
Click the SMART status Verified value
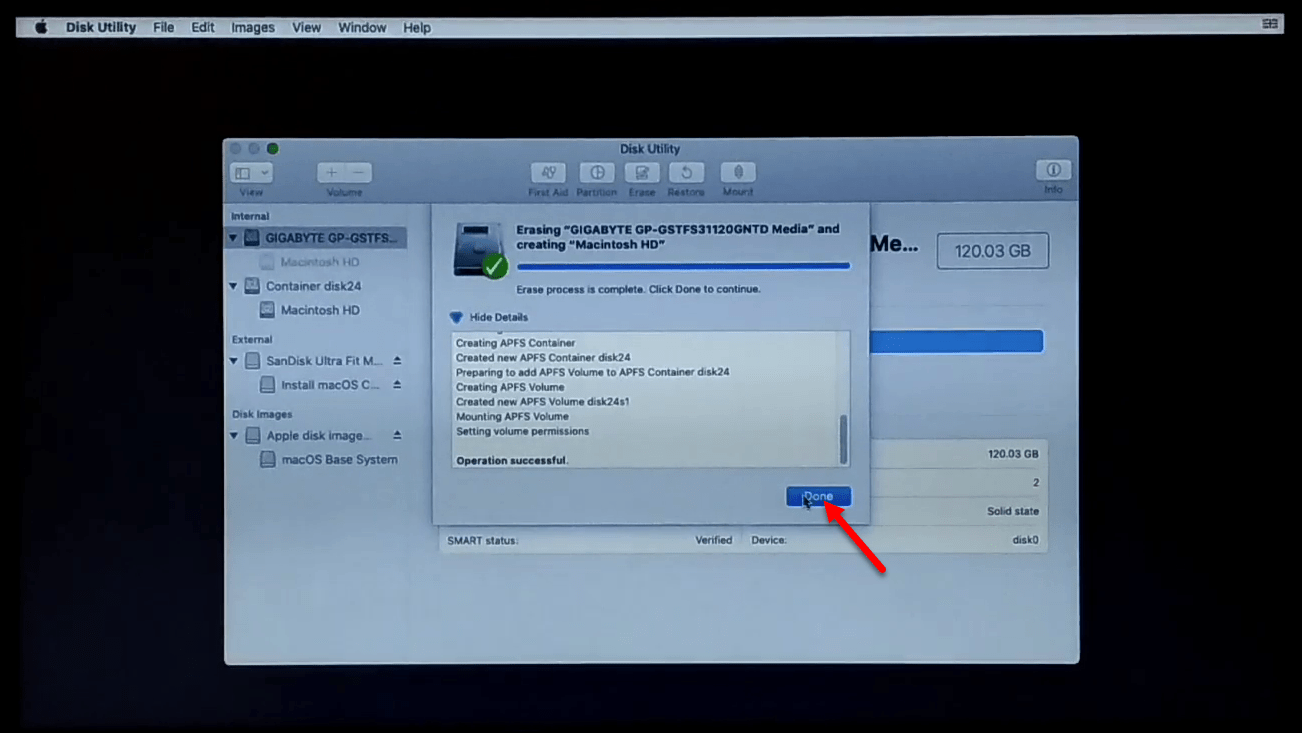coord(714,540)
